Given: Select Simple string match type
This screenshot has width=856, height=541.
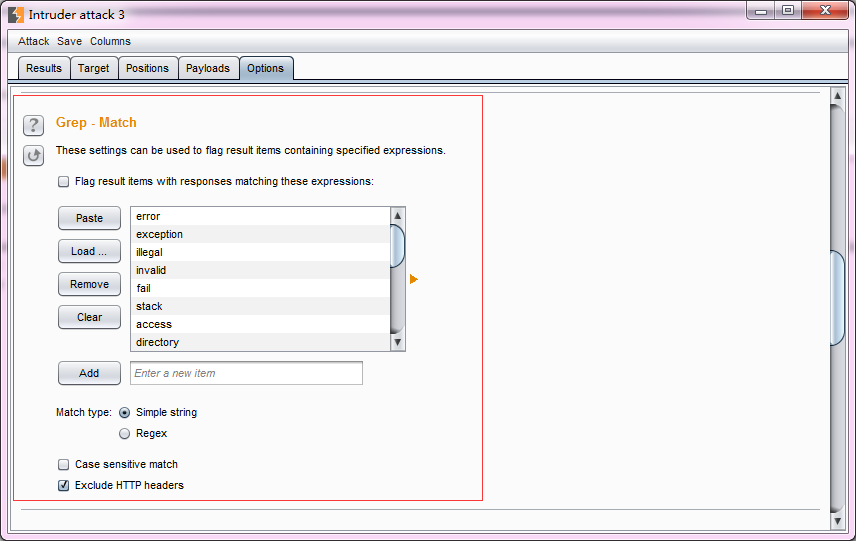Looking at the screenshot, I should pos(125,413).
